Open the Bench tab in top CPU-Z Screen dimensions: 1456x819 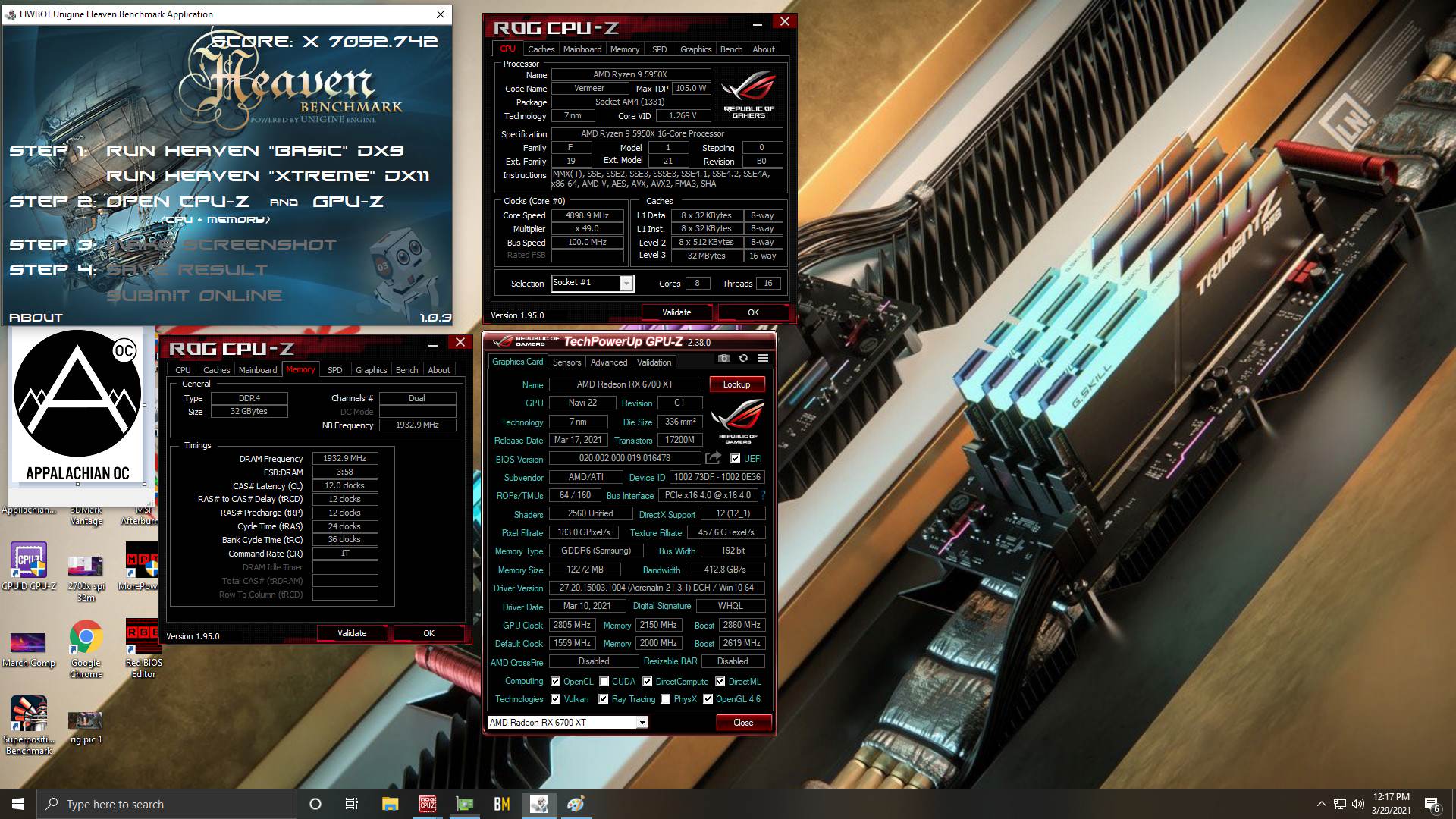[731, 49]
